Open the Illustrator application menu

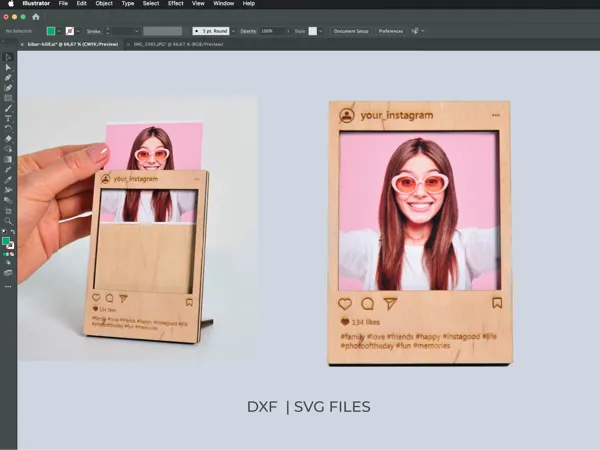tap(36, 3)
